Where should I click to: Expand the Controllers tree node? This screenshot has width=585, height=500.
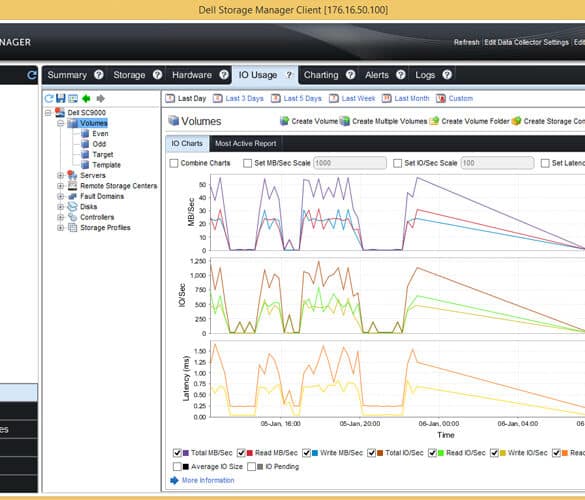point(60,217)
